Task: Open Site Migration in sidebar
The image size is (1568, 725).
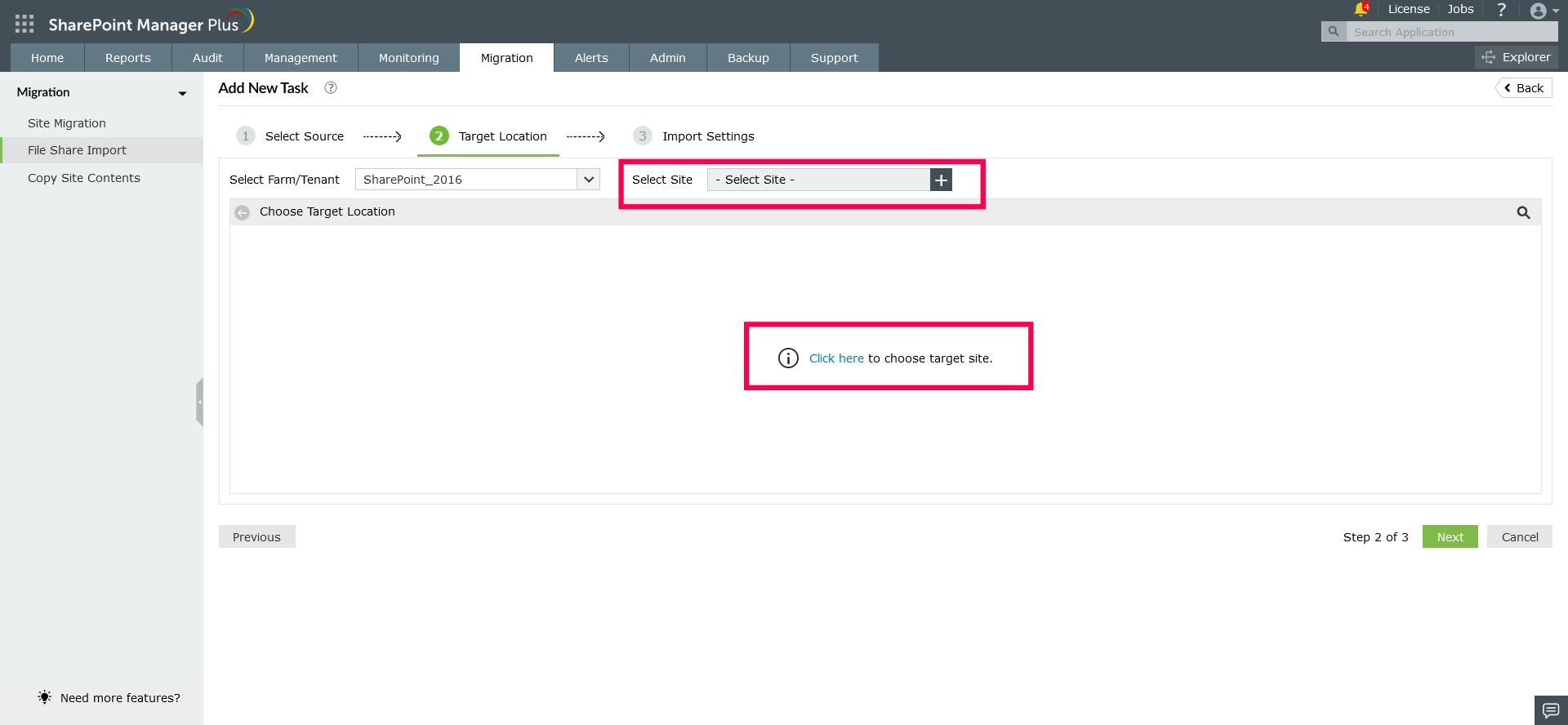Action: (x=67, y=123)
